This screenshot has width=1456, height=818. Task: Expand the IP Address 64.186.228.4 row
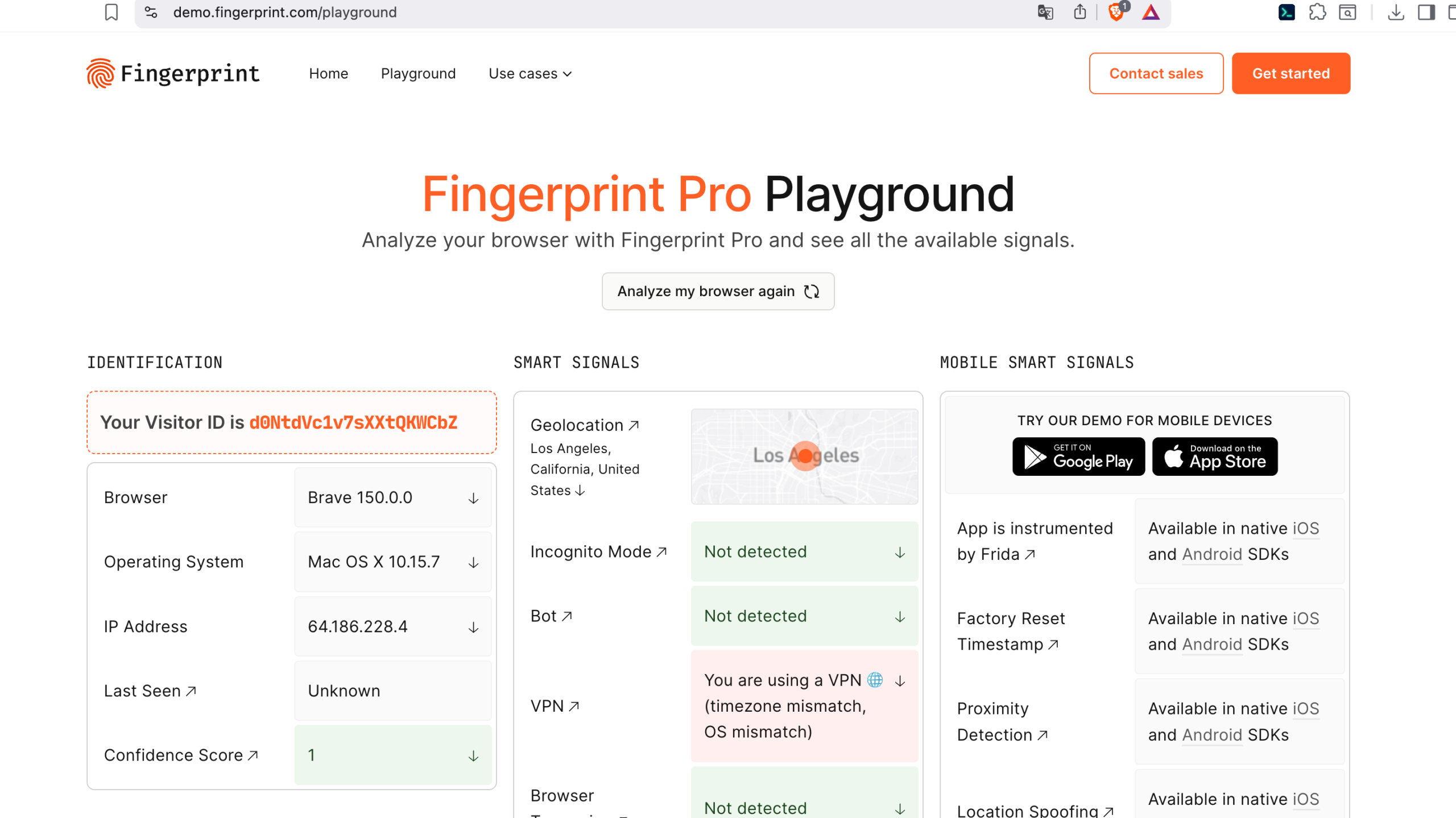392,626
